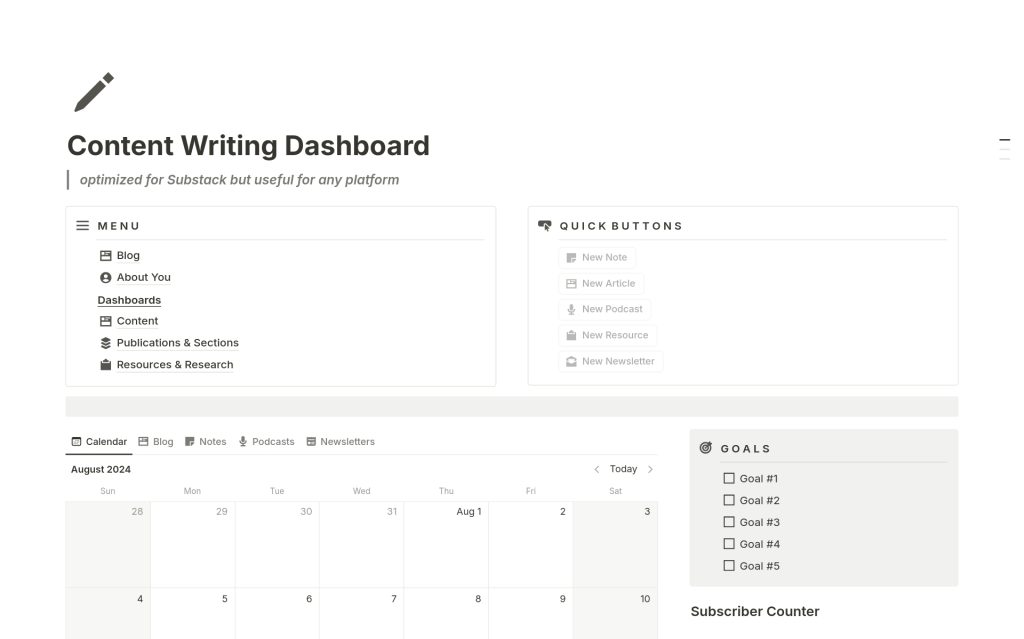Select the Aug 1 calendar day cell

tap(446, 545)
